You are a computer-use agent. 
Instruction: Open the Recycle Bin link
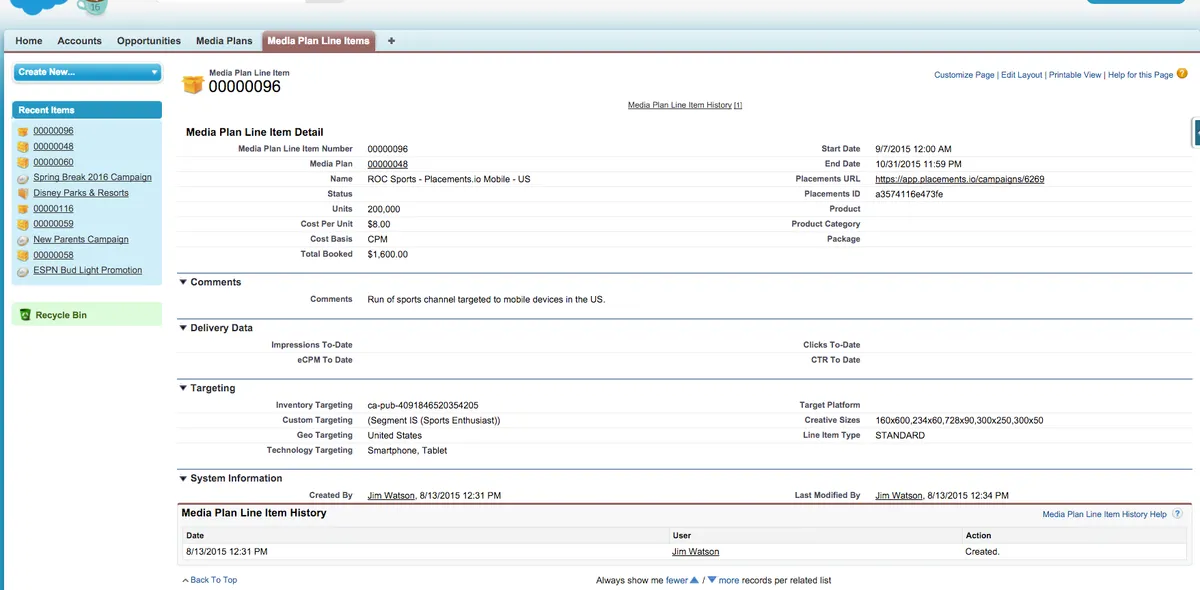point(61,315)
